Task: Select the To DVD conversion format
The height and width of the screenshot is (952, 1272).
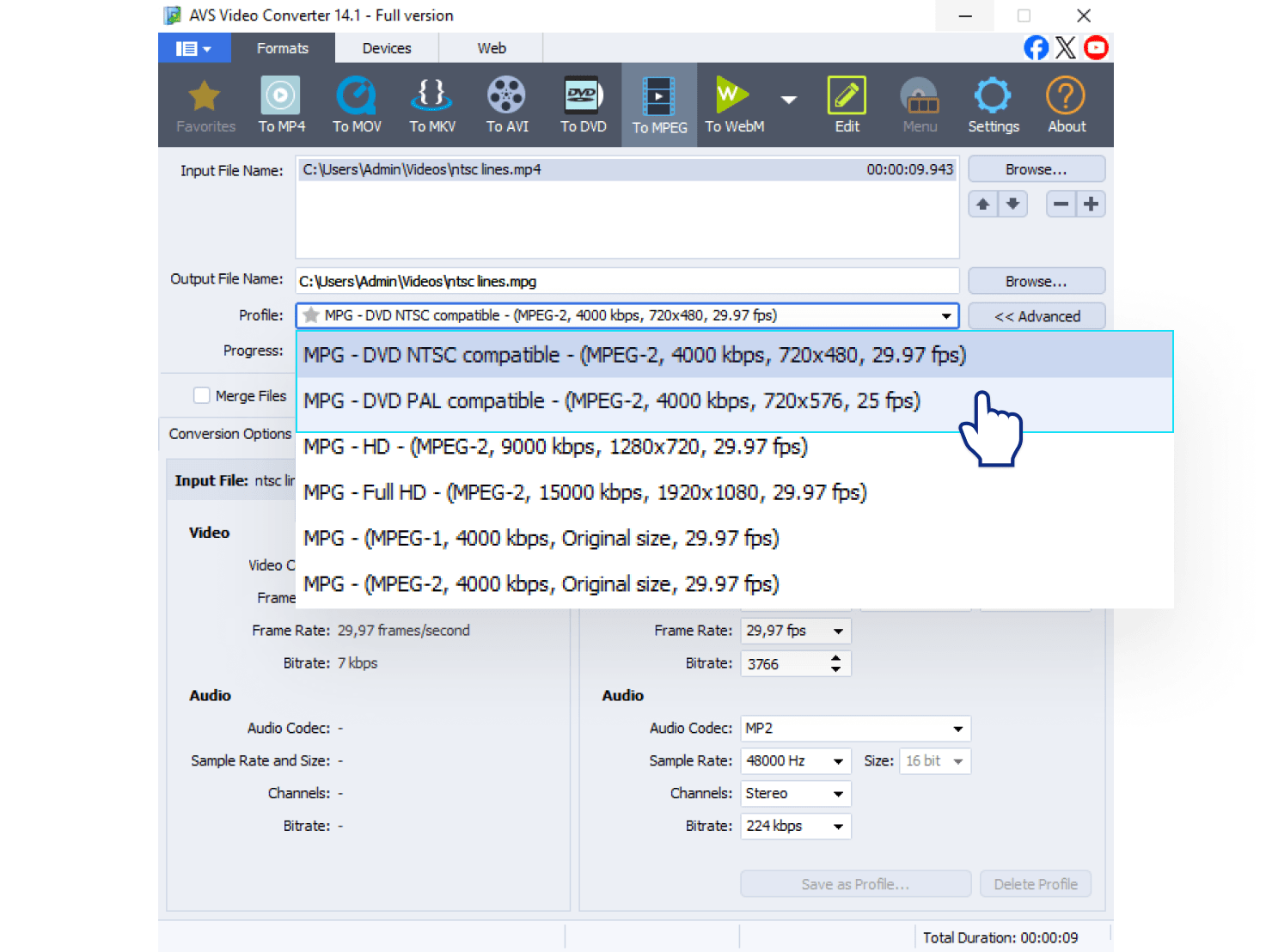Action: coord(583,103)
